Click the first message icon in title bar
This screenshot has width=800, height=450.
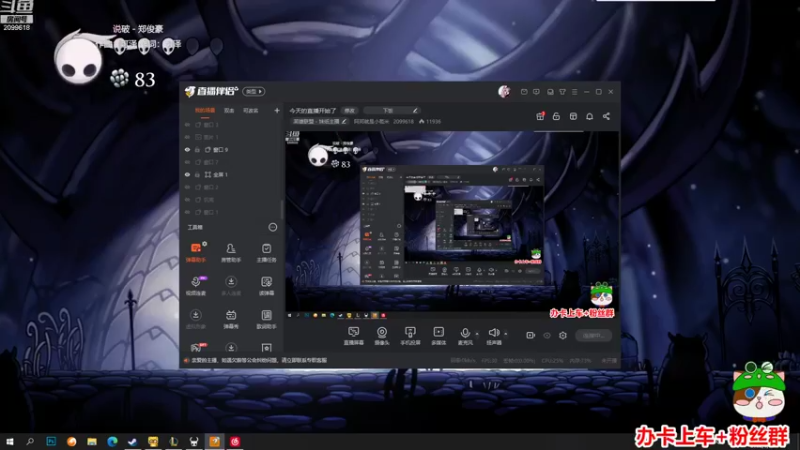click(524, 92)
